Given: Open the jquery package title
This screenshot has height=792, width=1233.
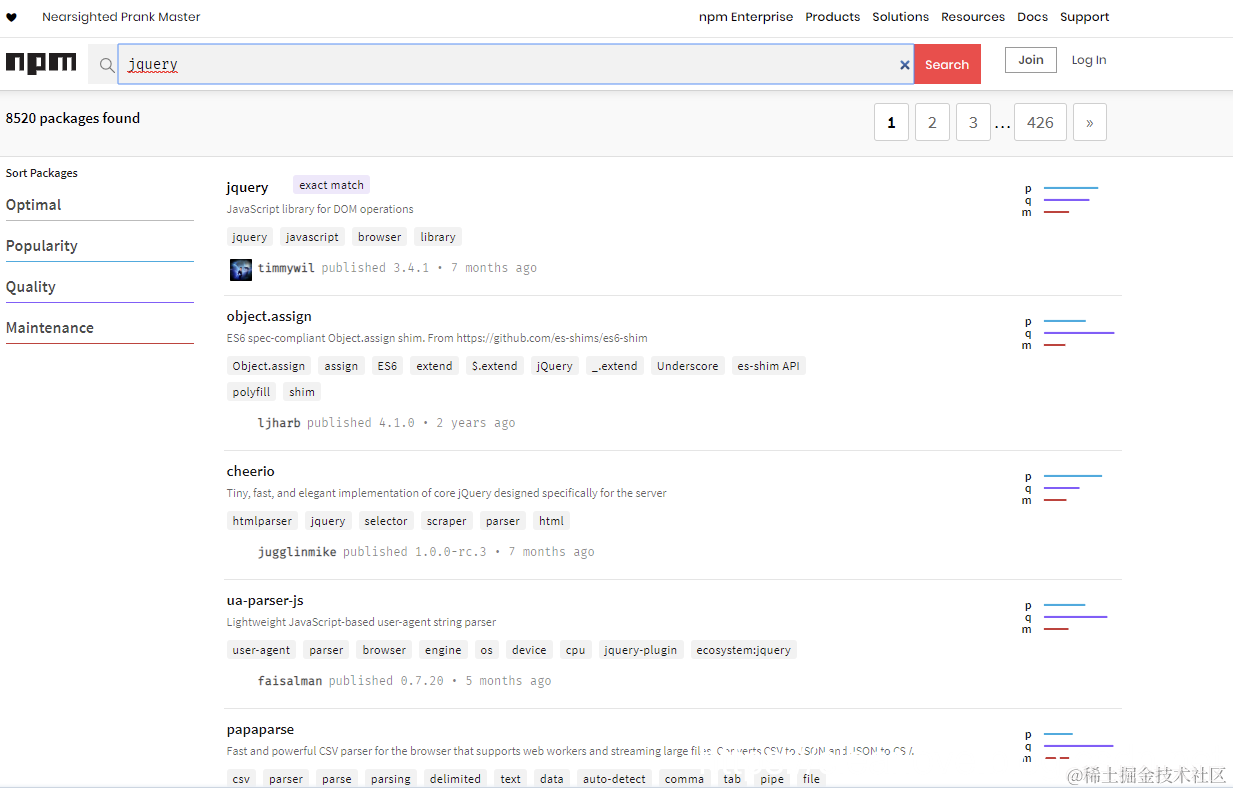Looking at the screenshot, I should (247, 187).
